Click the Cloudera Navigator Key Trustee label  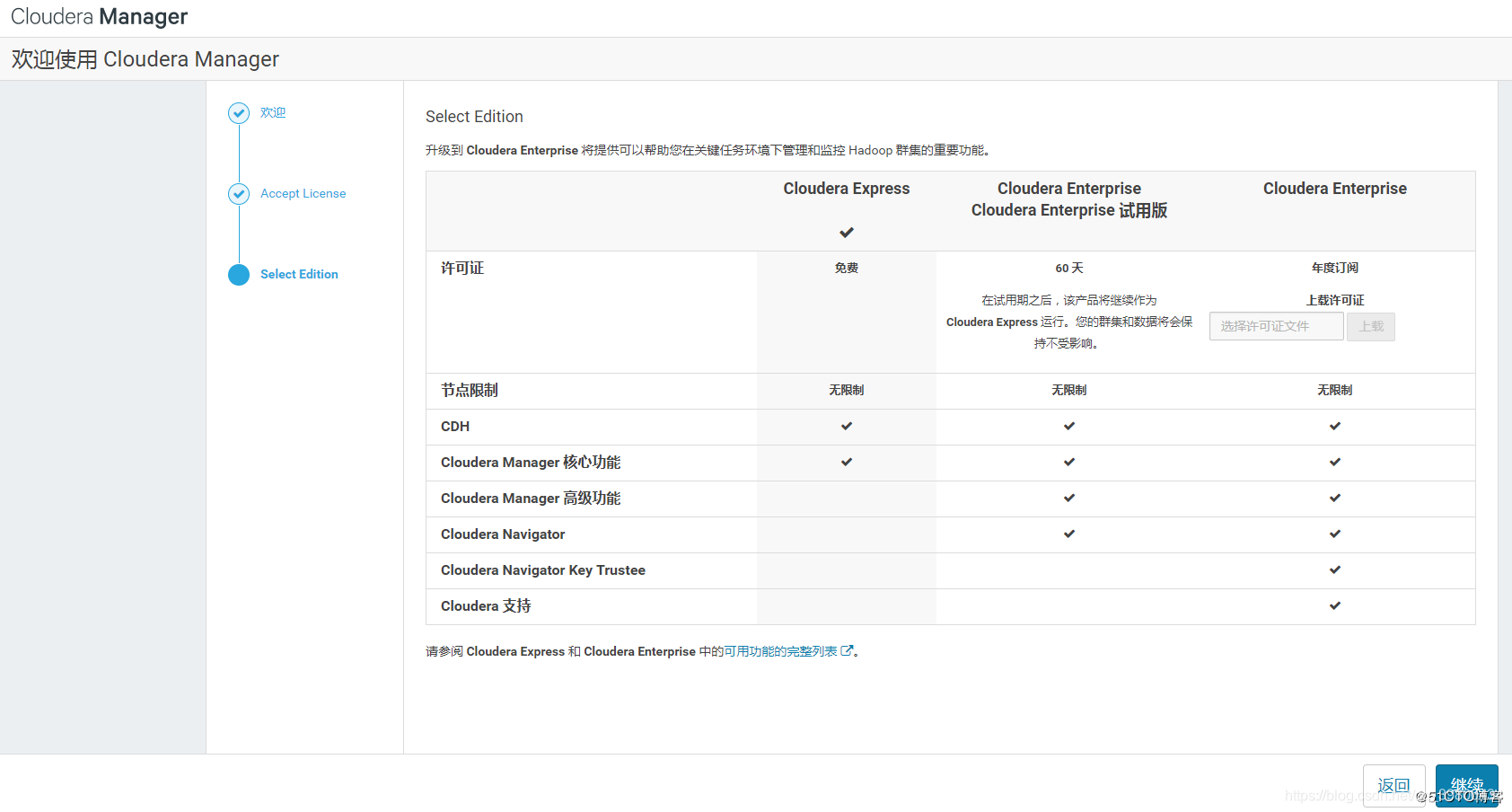pos(543,569)
